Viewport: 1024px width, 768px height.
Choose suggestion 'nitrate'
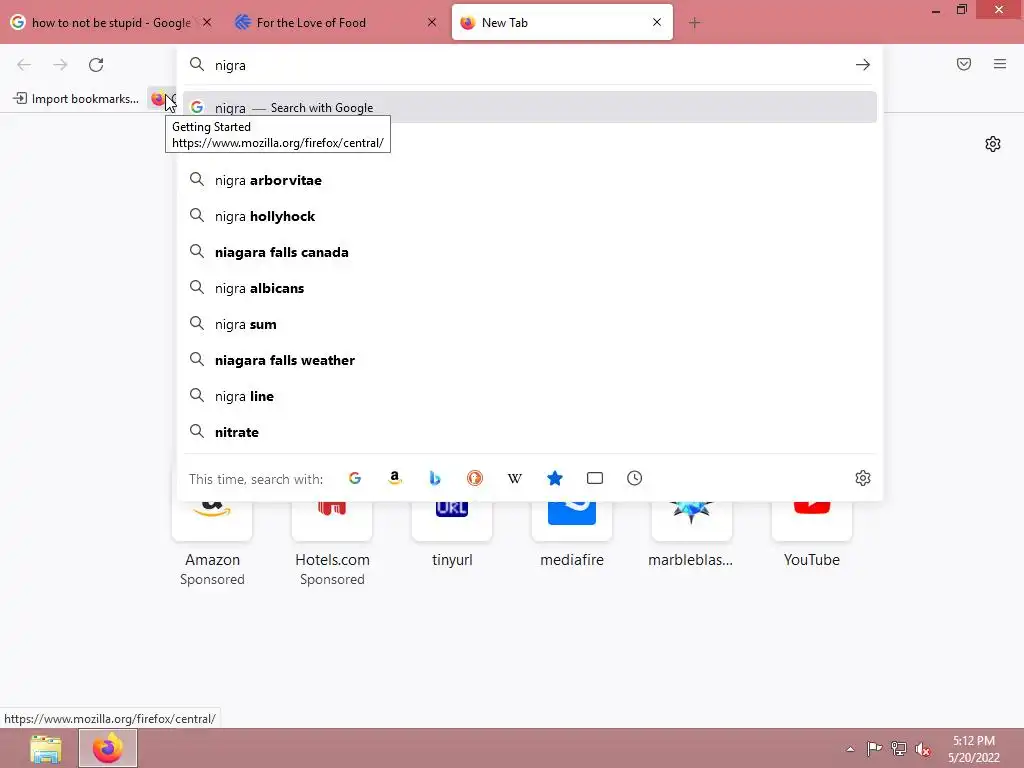pos(530,432)
